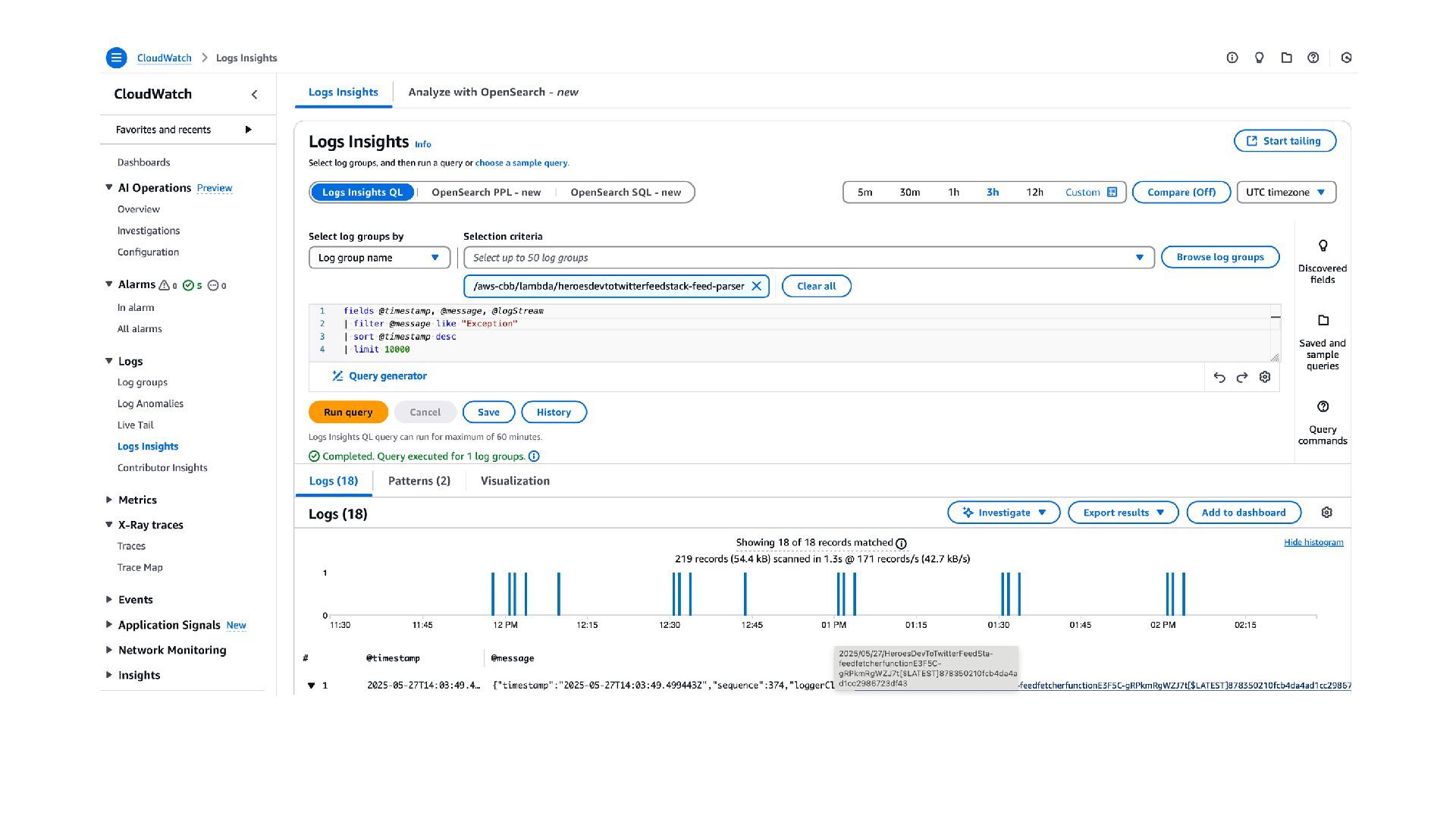Open Query commands help panel

coord(1323,422)
